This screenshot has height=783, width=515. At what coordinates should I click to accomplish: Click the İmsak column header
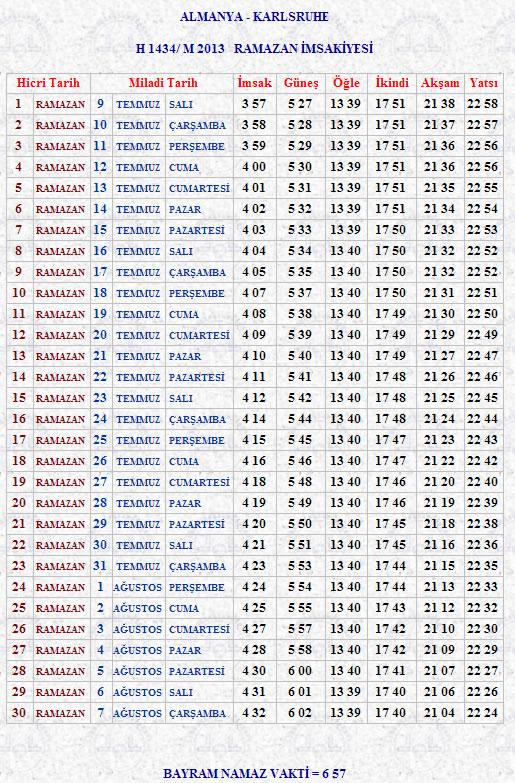255,83
